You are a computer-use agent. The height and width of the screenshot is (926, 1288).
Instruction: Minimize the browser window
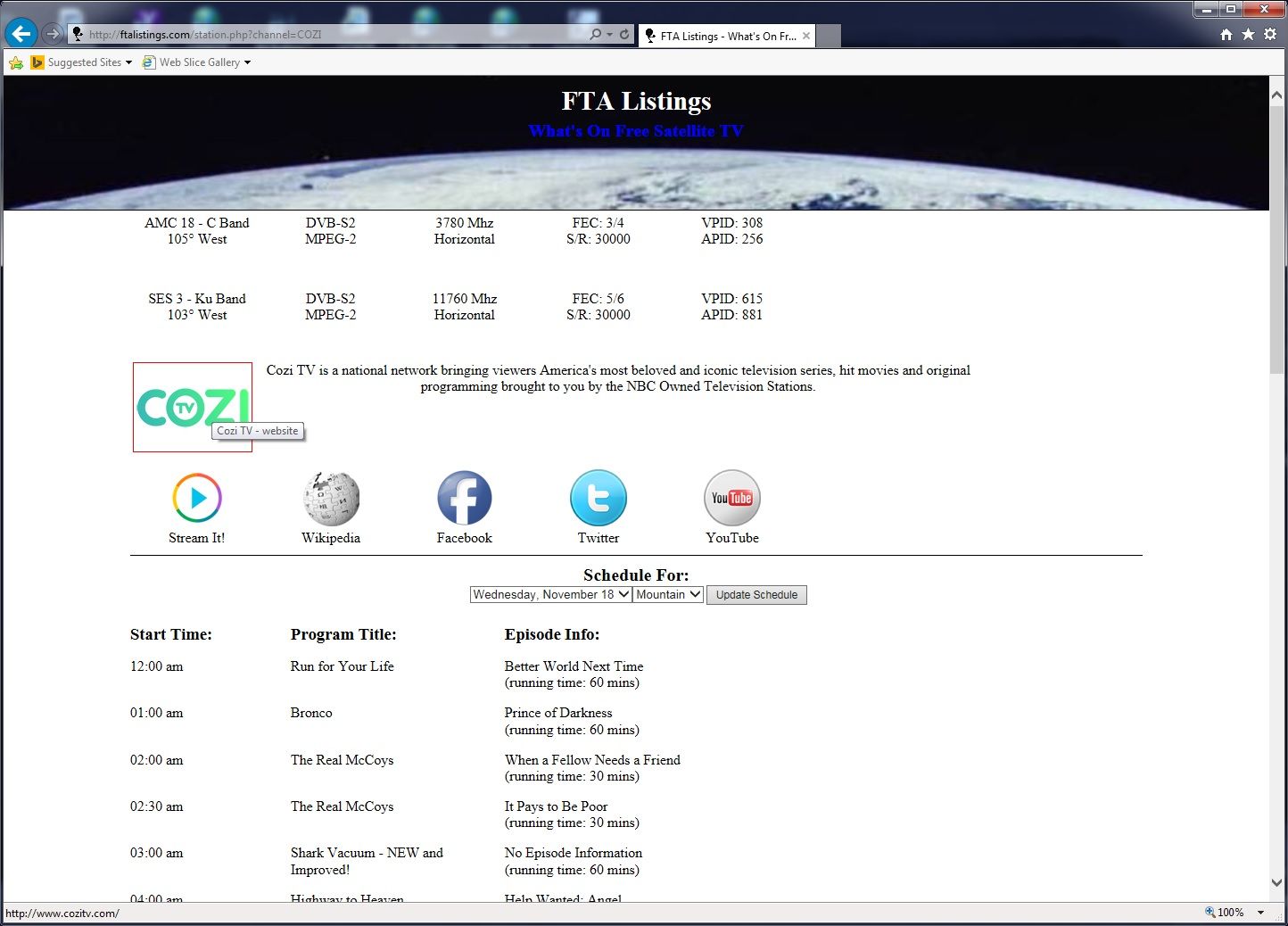(1207, 9)
